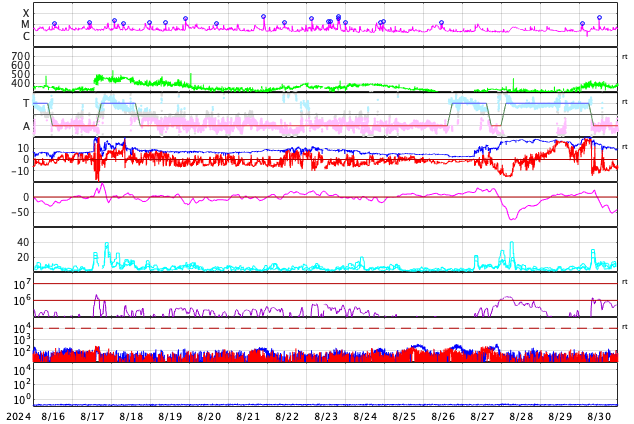Click the 700 axis value
634x424 pixels.
21,56
